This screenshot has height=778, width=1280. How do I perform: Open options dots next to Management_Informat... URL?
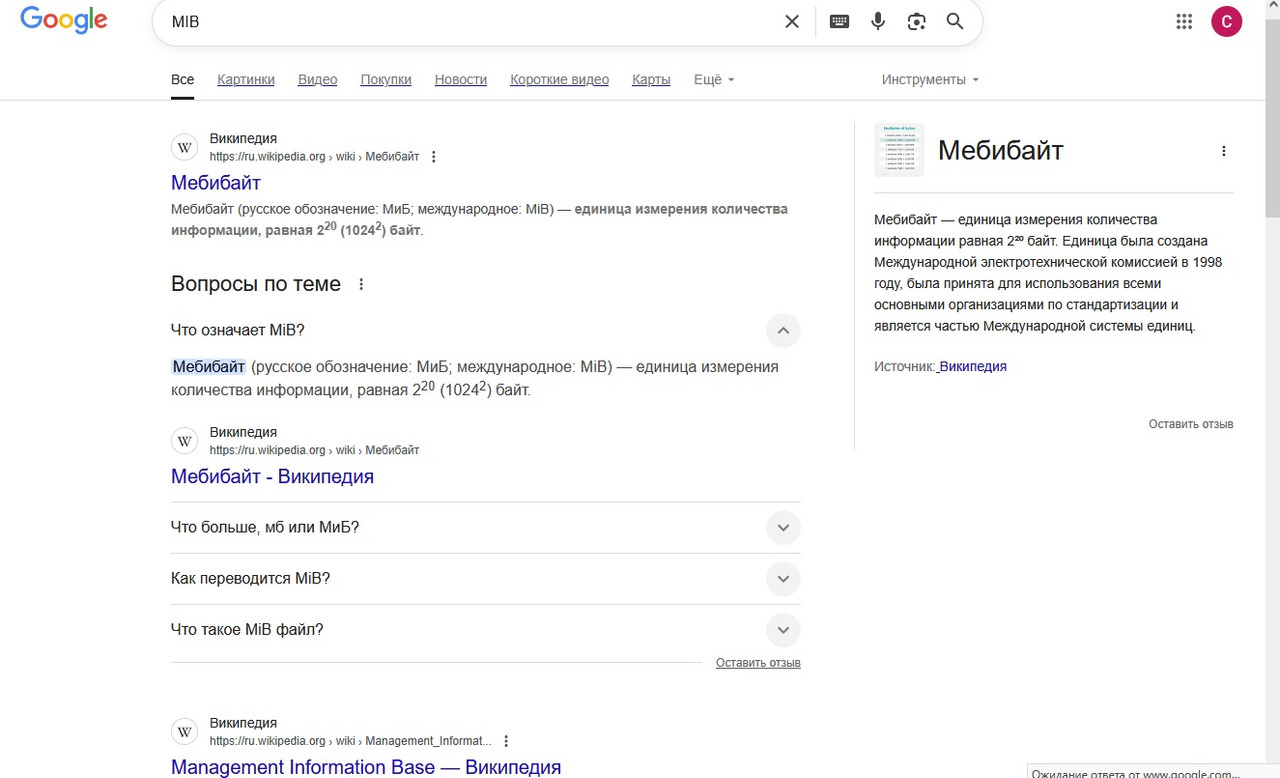pyautogui.click(x=506, y=741)
